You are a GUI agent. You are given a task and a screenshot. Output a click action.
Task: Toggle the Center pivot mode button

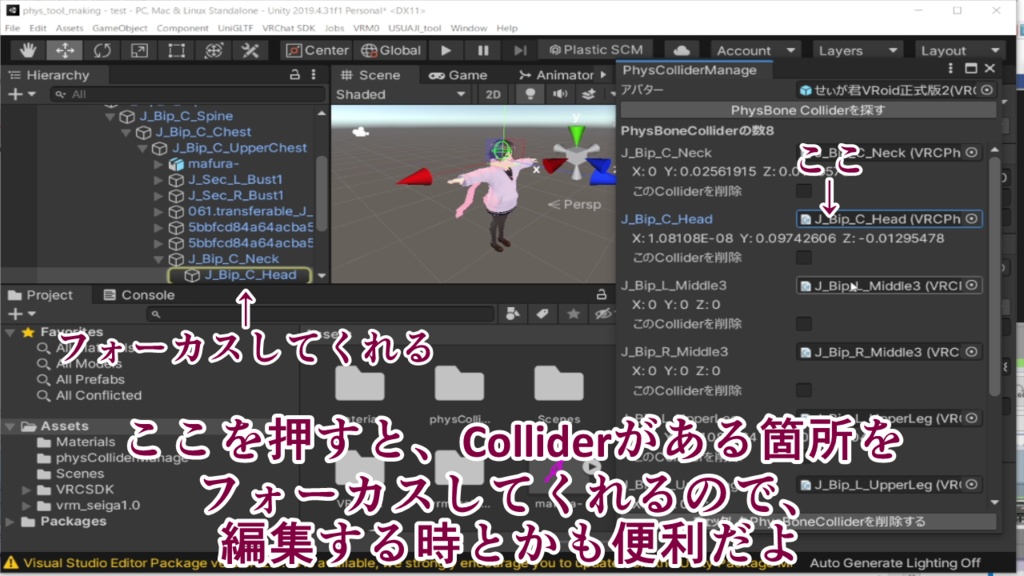[318, 49]
